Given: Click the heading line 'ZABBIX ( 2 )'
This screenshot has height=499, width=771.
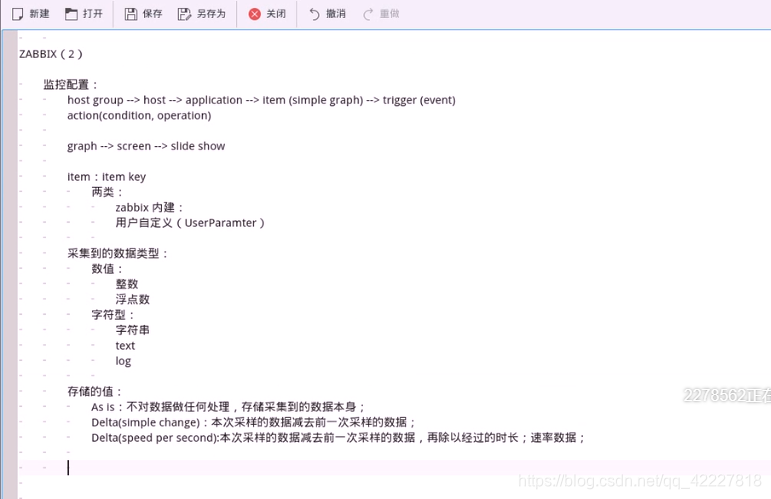Looking at the screenshot, I should (51, 54).
